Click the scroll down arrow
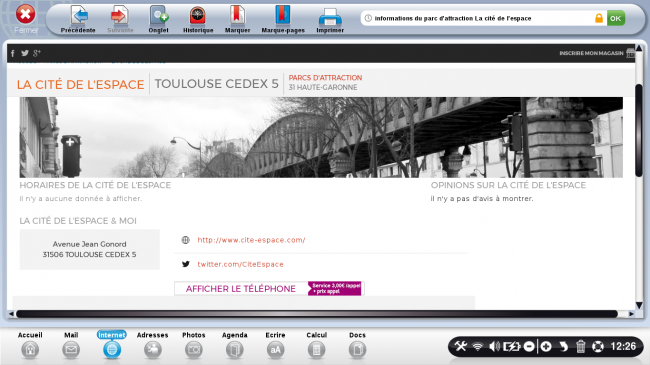Screen dimensions: 650x365 click(x=639, y=305)
